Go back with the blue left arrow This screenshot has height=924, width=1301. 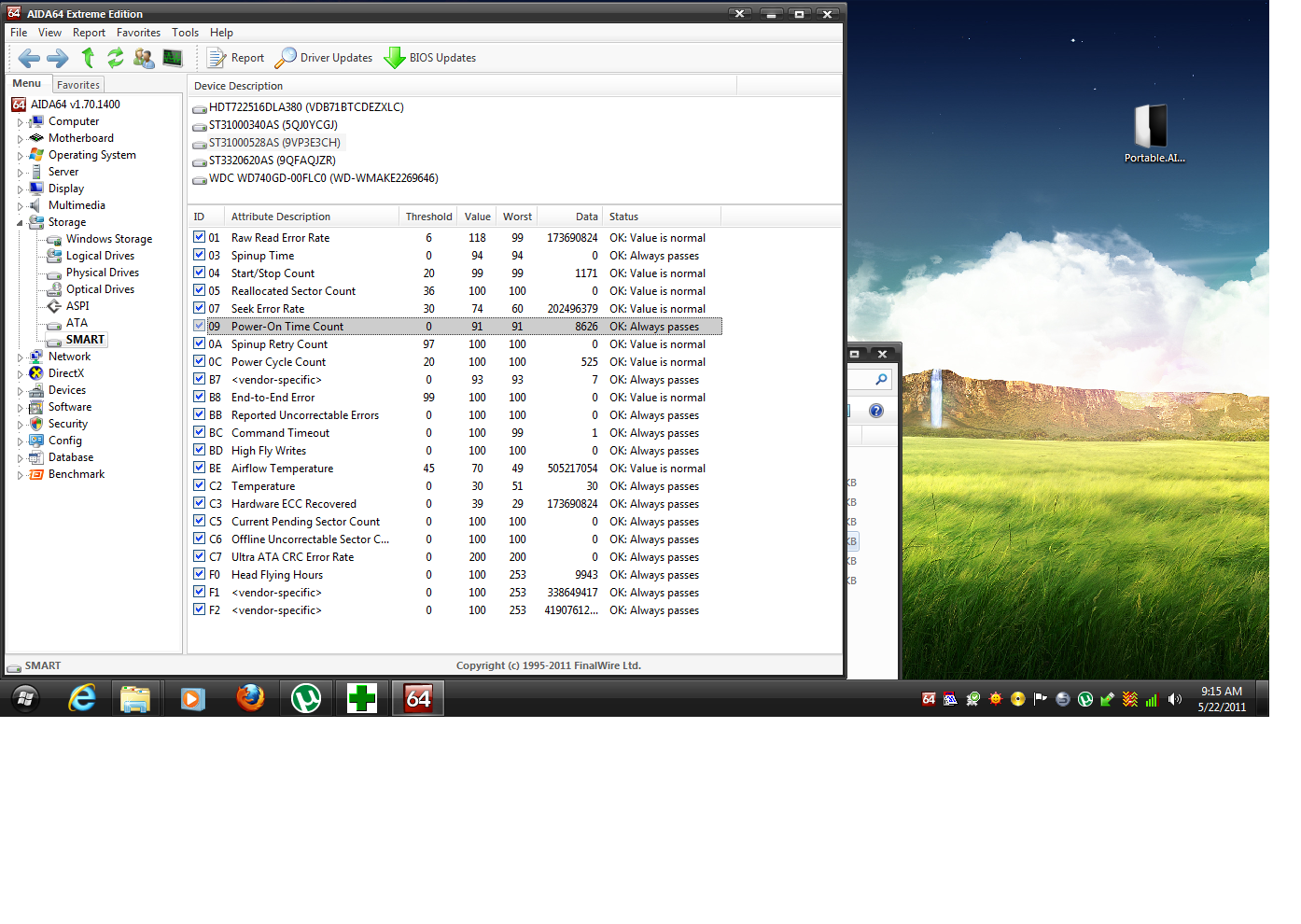29,58
